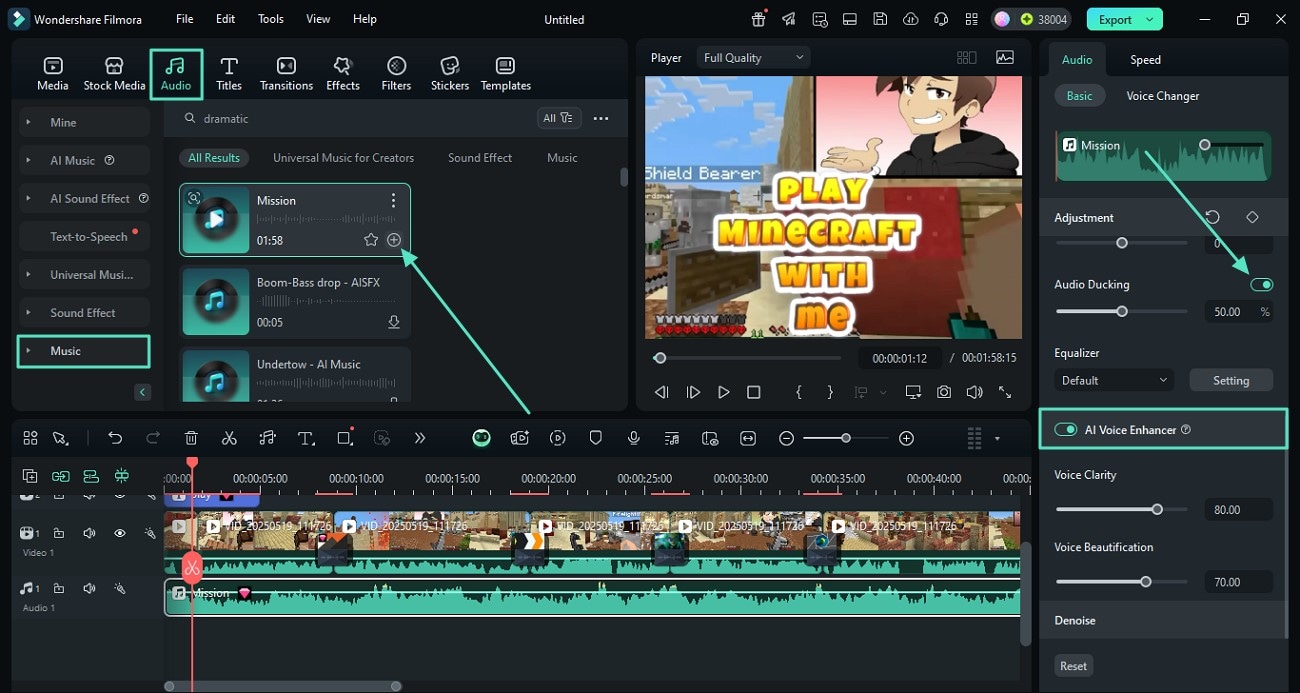Click the cloud upload icon in title bar
Image resolution: width=1300 pixels, height=693 pixels.
click(910, 19)
